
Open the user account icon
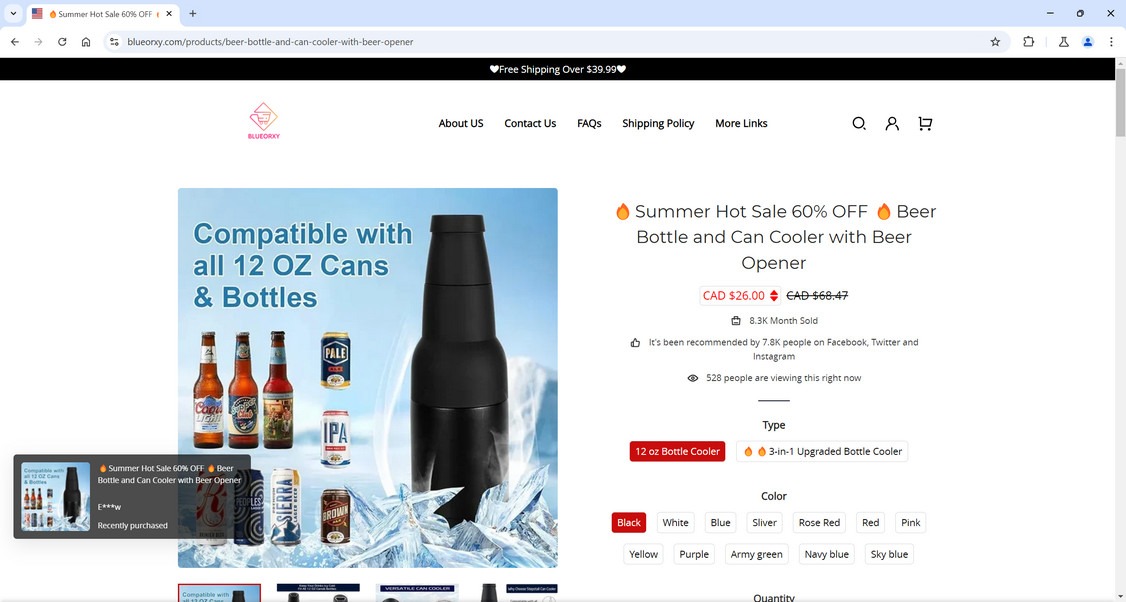pyautogui.click(x=892, y=124)
